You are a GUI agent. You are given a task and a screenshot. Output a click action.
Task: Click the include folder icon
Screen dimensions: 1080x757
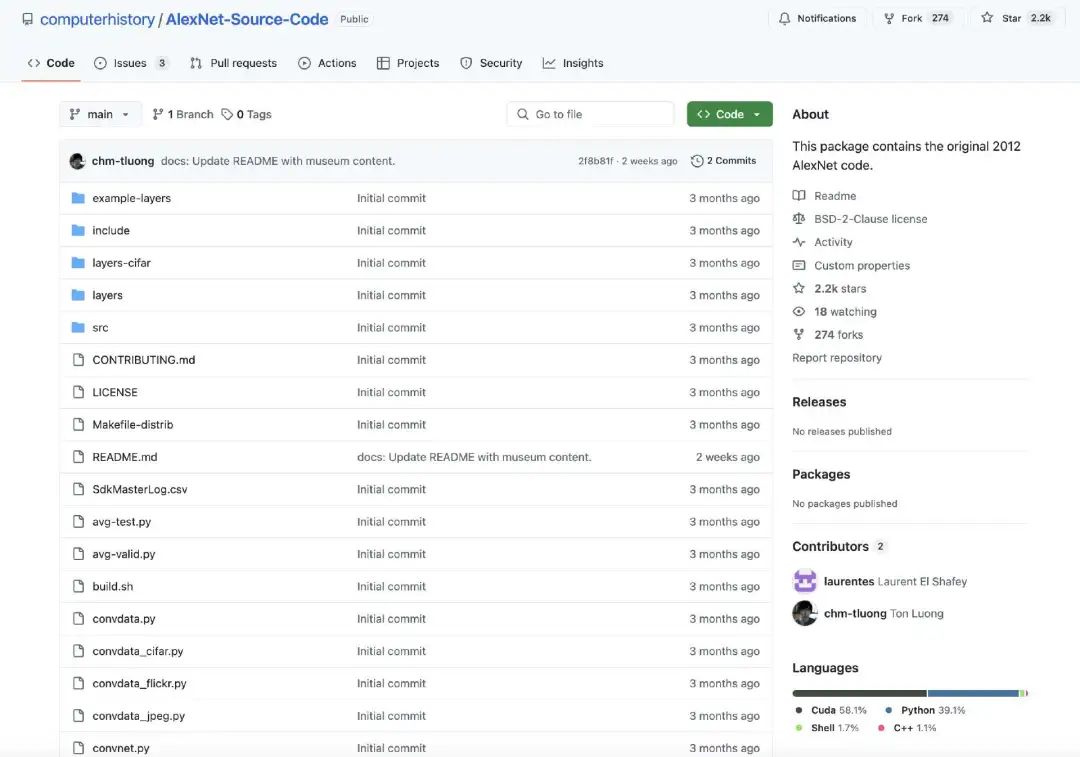click(78, 231)
